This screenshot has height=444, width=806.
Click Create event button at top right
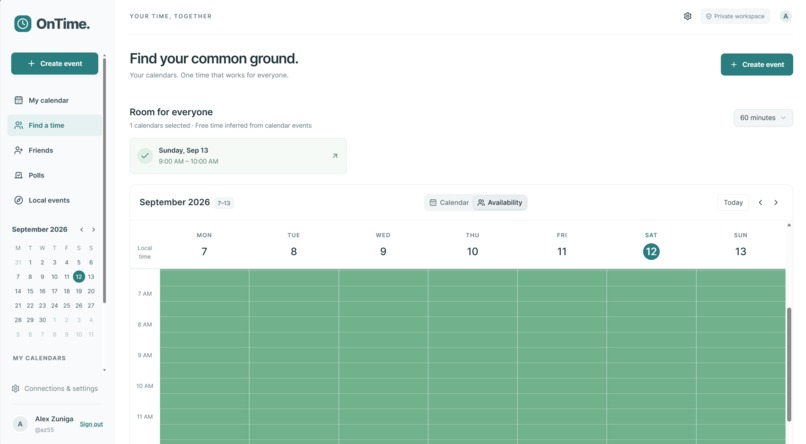coord(757,65)
